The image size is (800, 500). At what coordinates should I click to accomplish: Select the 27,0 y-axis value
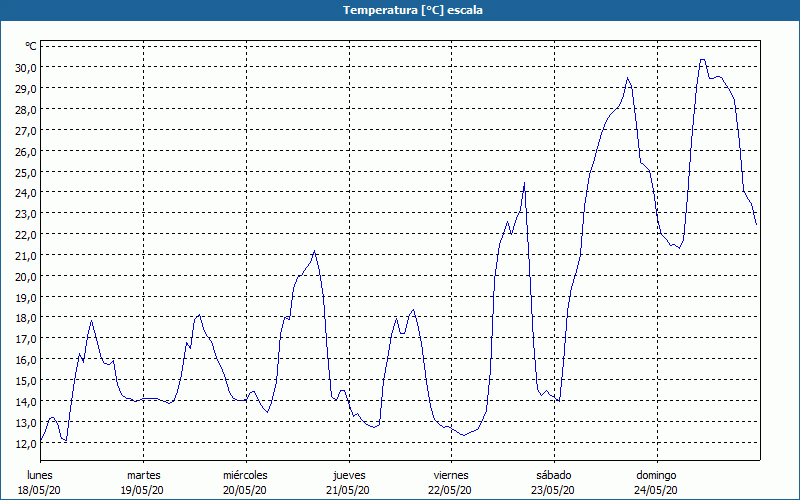click(x=25, y=130)
